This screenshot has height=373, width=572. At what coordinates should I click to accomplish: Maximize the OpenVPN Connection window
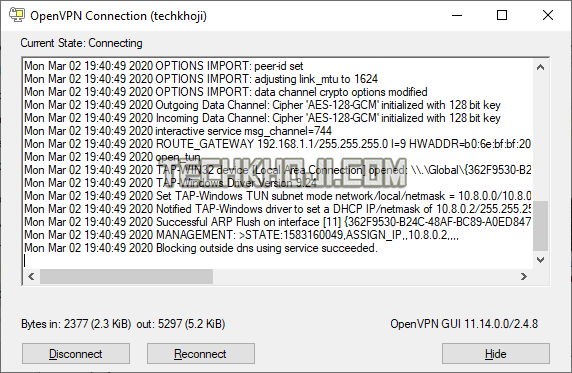[x=502, y=15]
